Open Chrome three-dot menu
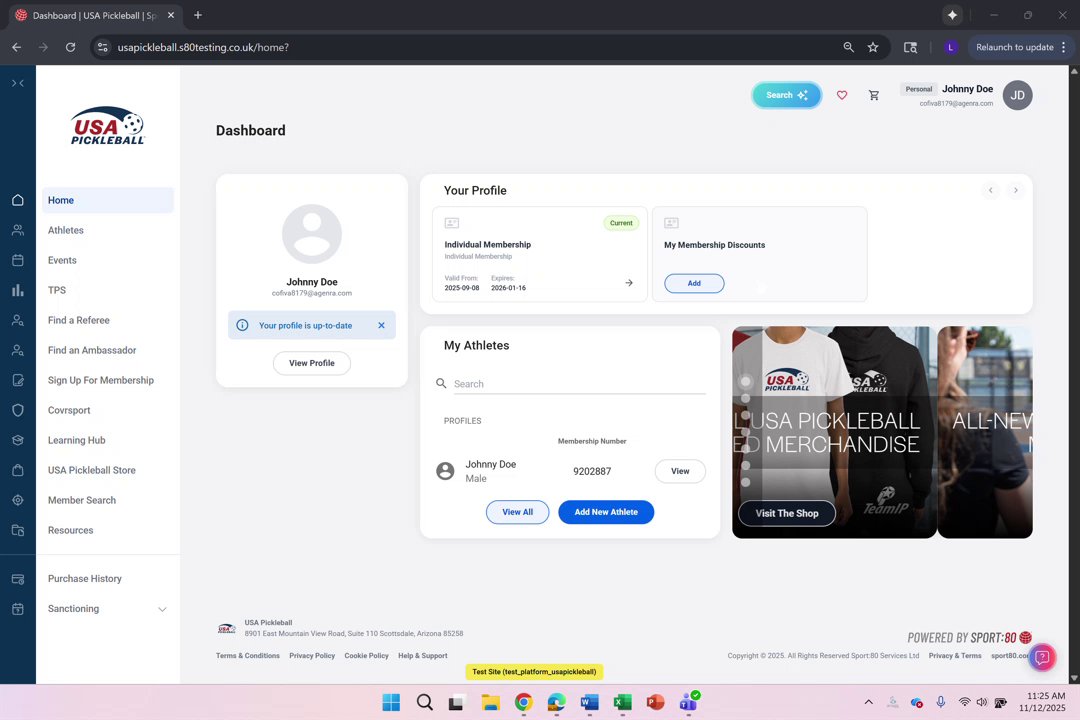1080x720 pixels. [x=1063, y=47]
